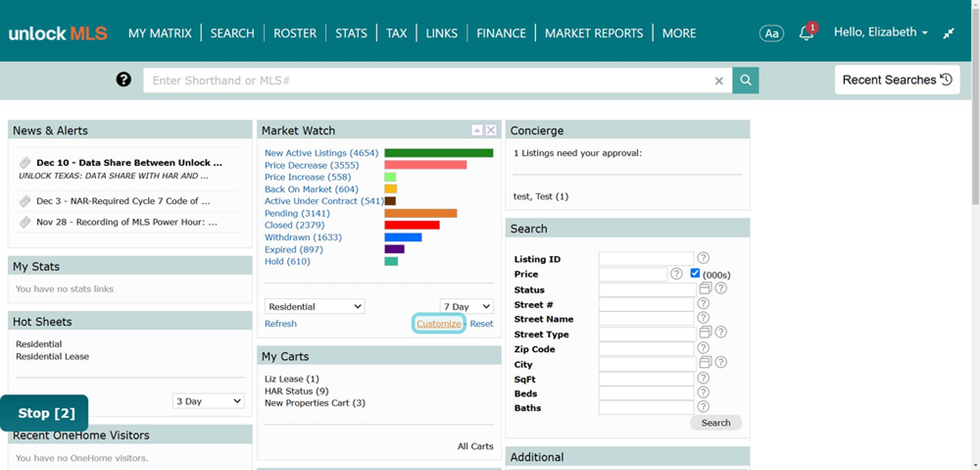Open the MARKET REPORTS menu
980x470 pixels.
pyautogui.click(x=594, y=33)
